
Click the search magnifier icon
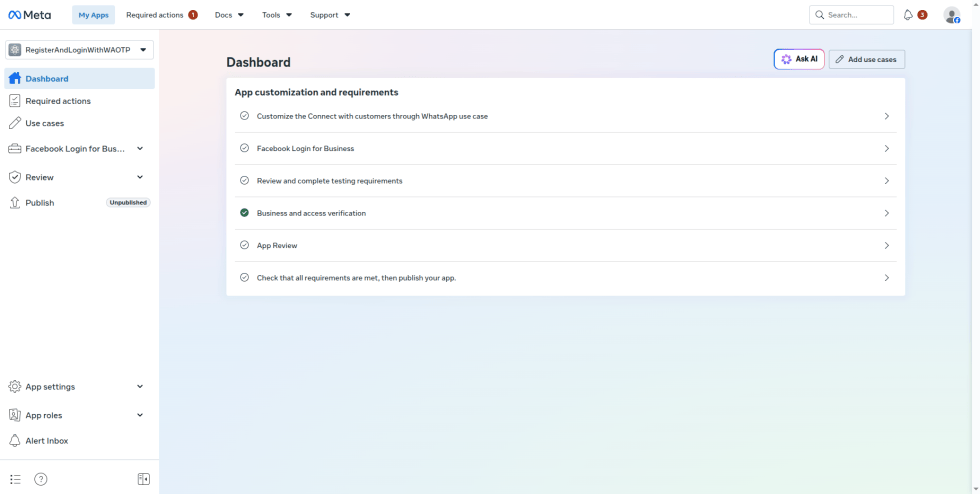(x=819, y=15)
